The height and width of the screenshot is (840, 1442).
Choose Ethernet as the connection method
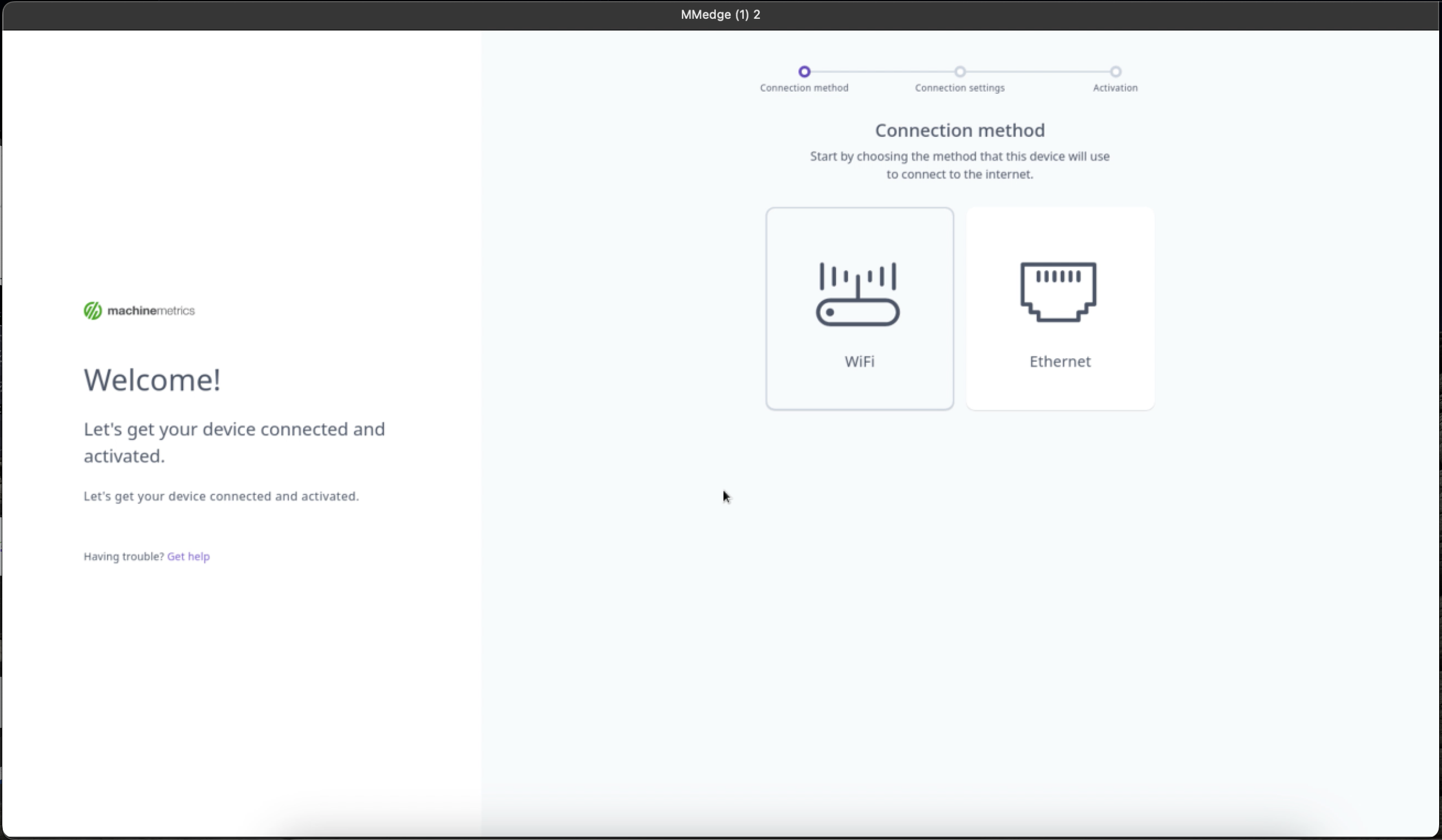point(1059,308)
